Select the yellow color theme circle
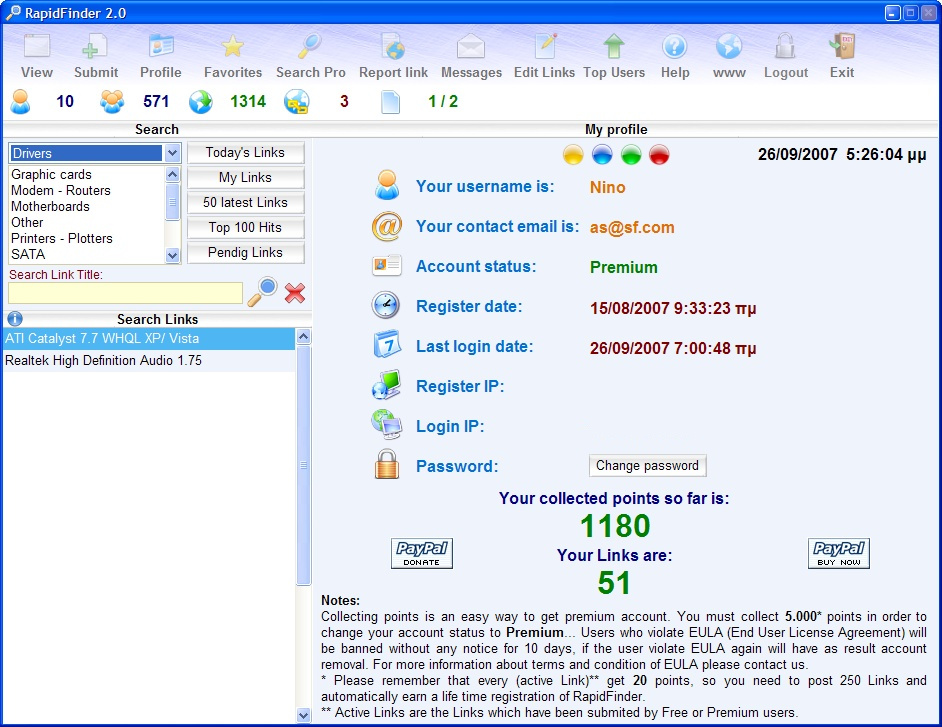942x727 pixels. (573, 155)
